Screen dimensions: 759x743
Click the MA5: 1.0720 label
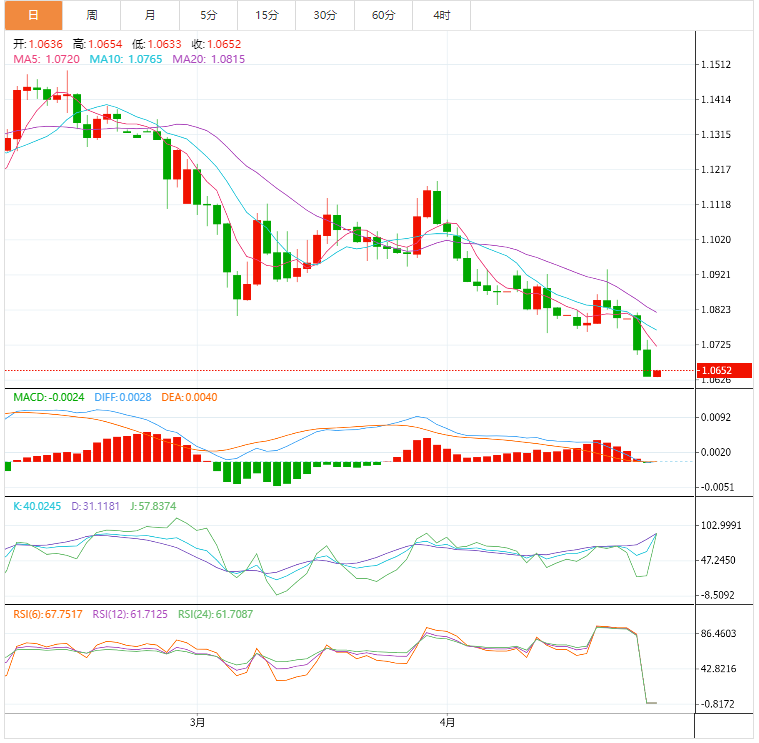(46, 59)
